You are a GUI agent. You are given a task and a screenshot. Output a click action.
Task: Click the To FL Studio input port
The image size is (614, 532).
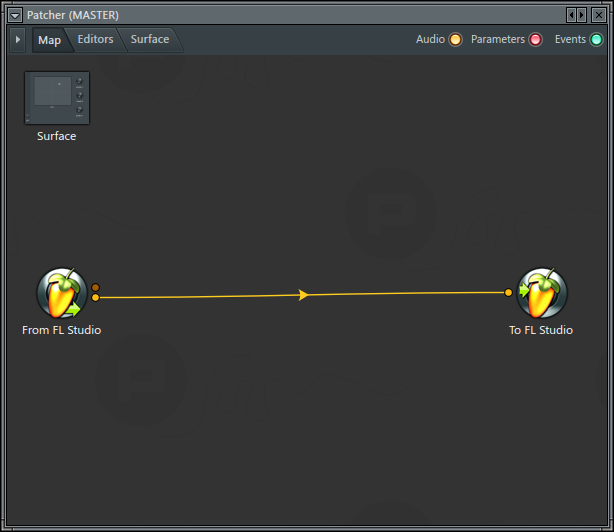[x=508, y=292]
